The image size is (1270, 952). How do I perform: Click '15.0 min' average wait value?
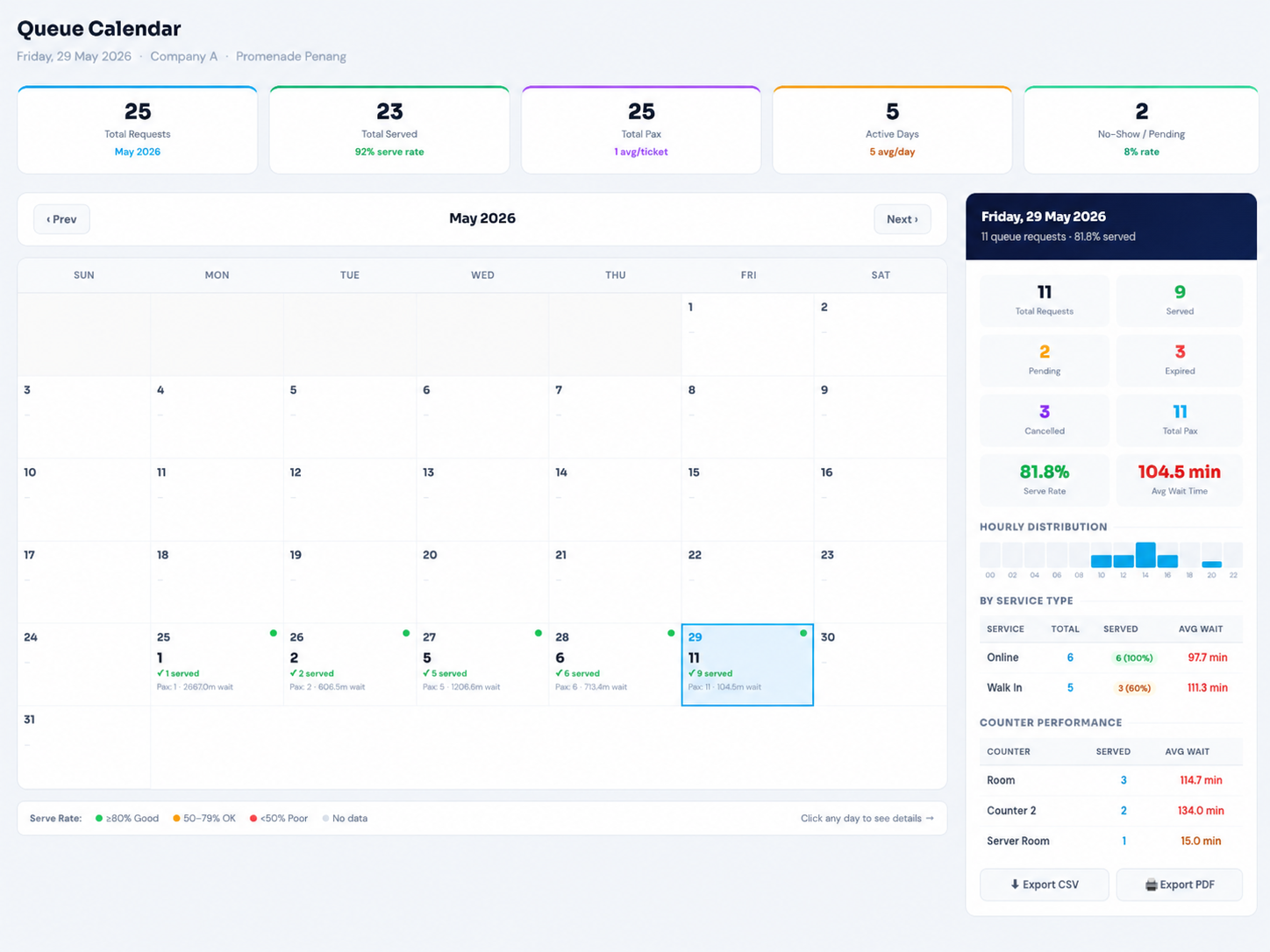pyautogui.click(x=1201, y=841)
